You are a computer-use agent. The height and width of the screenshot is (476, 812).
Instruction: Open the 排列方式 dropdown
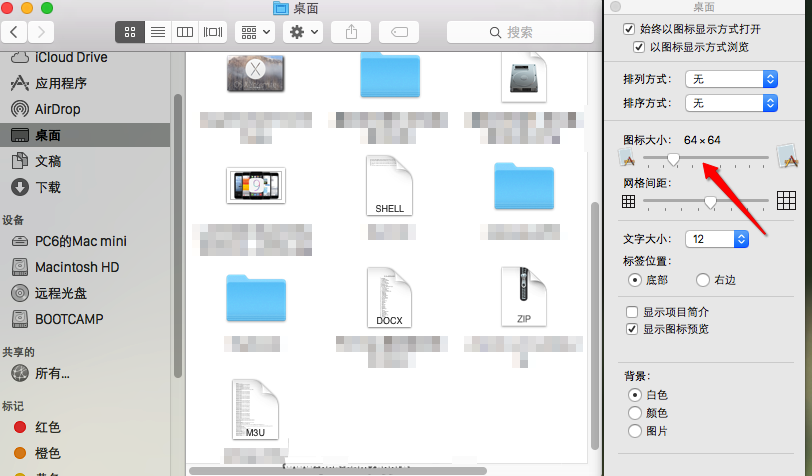tap(731, 79)
